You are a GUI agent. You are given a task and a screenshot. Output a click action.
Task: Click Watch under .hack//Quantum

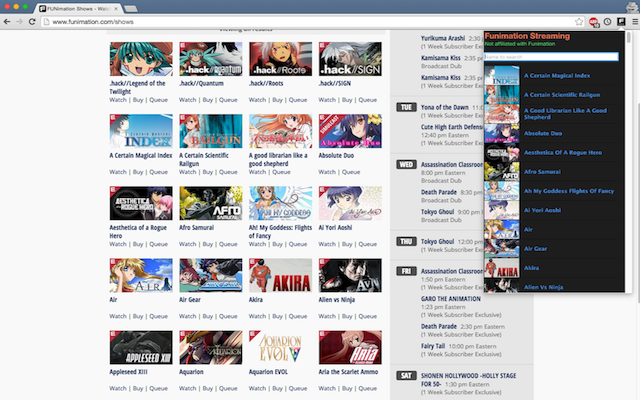click(x=187, y=100)
